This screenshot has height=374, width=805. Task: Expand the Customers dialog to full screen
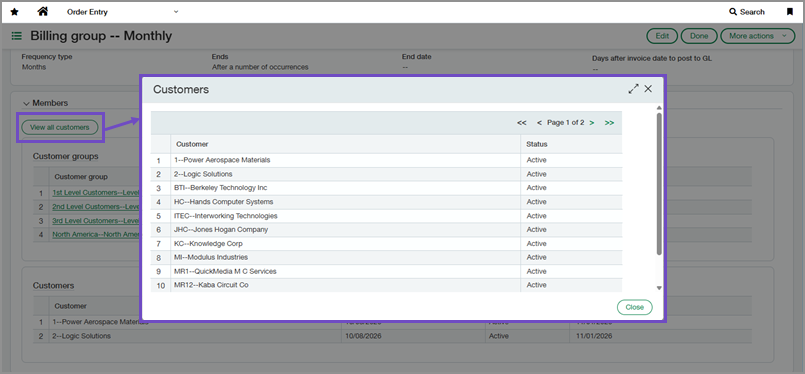(634, 89)
